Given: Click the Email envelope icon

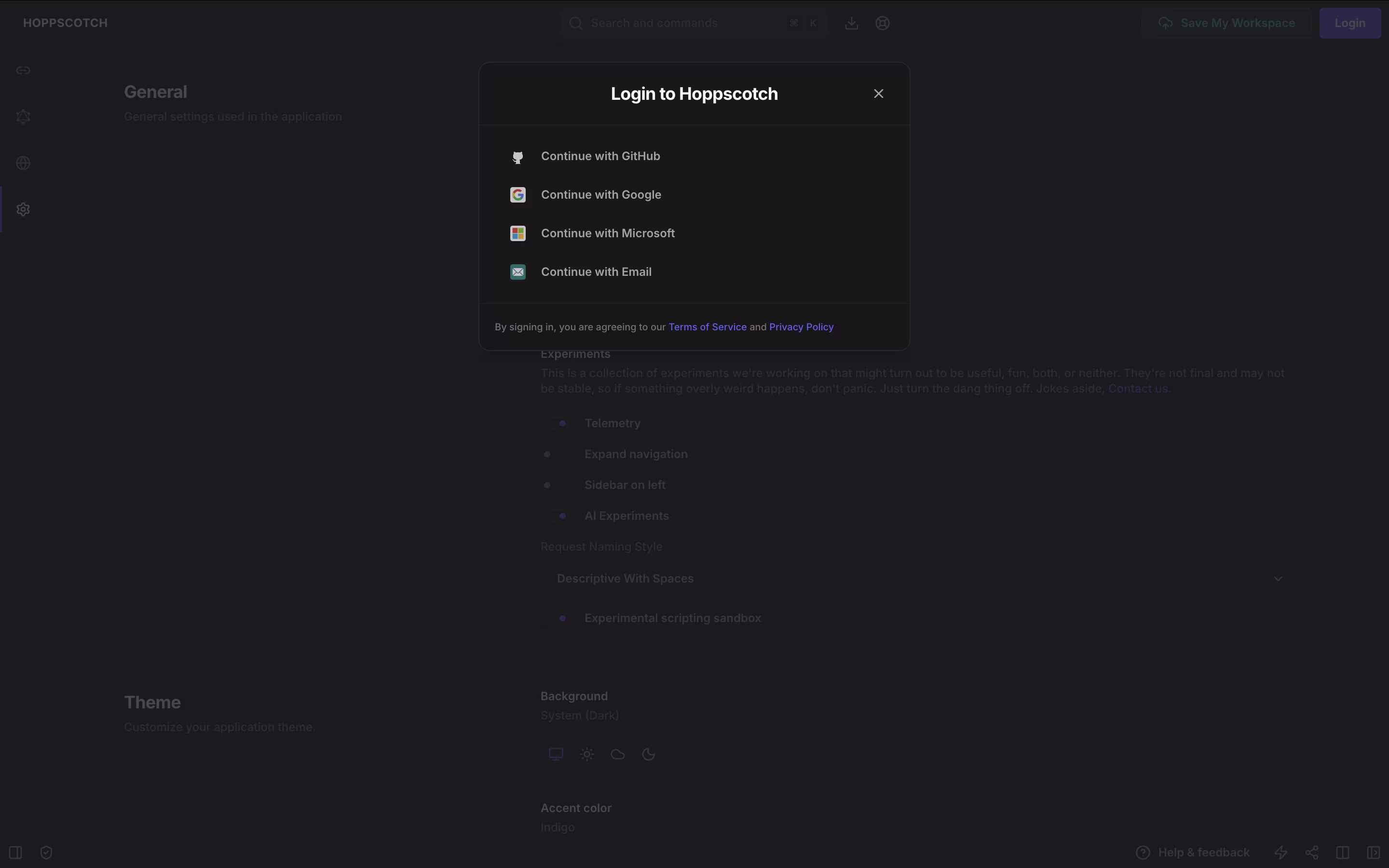Looking at the screenshot, I should tap(517, 272).
